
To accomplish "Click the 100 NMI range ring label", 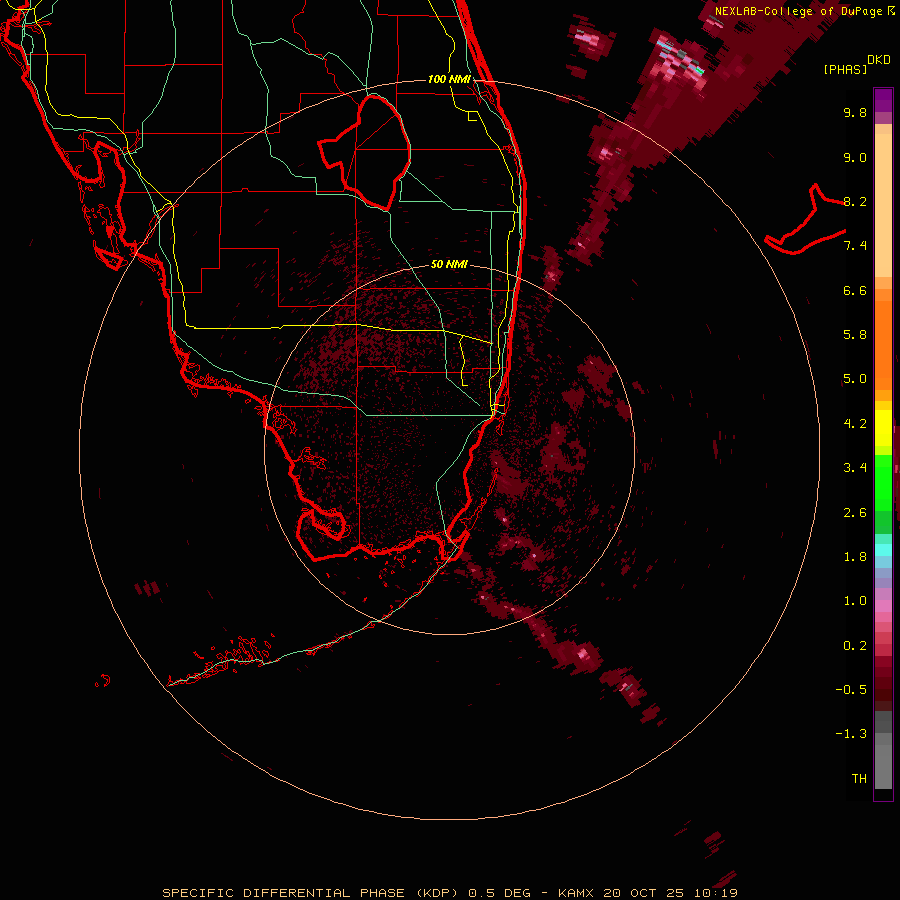I will pyautogui.click(x=449, y=79).
